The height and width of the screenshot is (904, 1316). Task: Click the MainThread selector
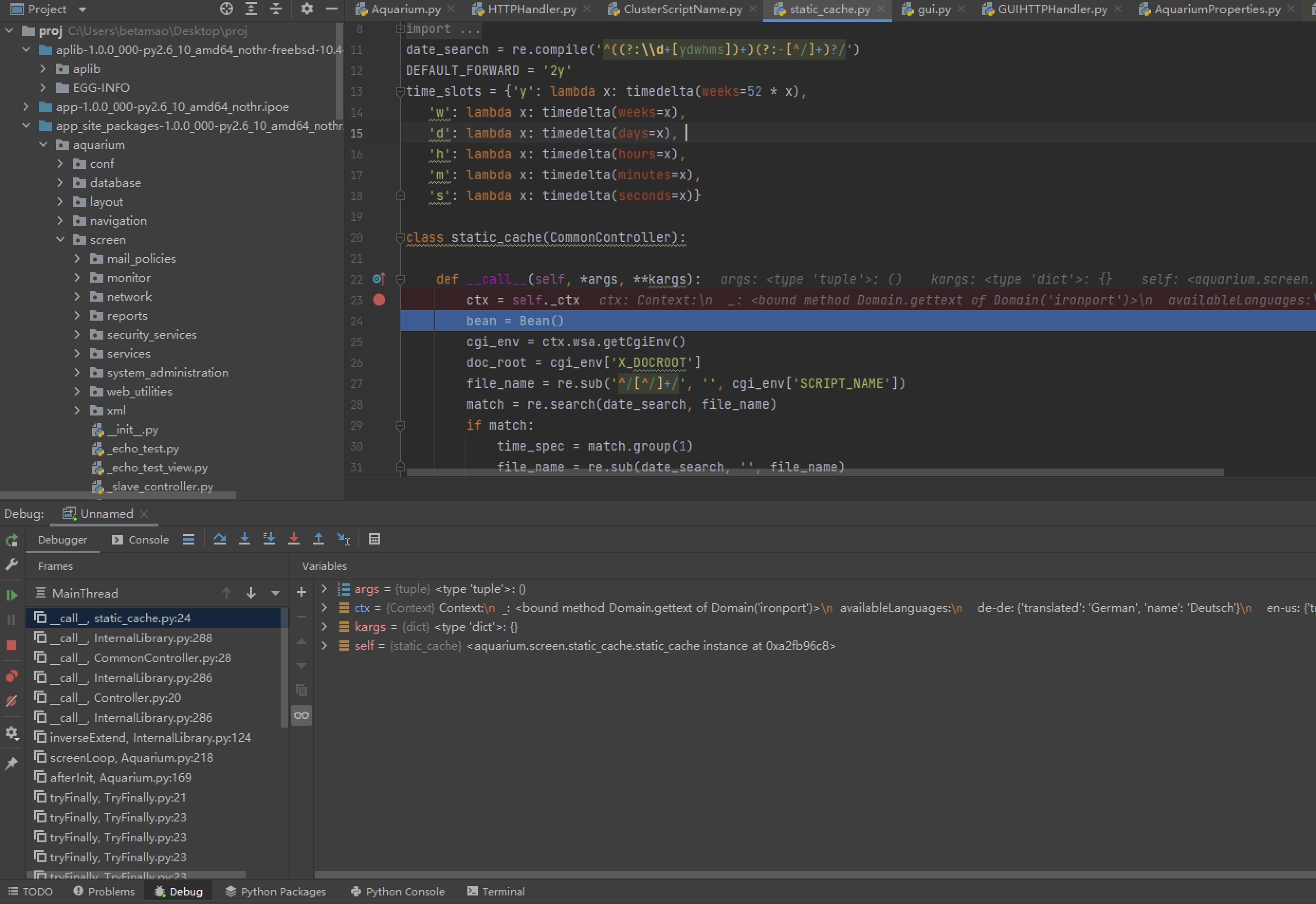pyautogui.click(x=85, y=593)
